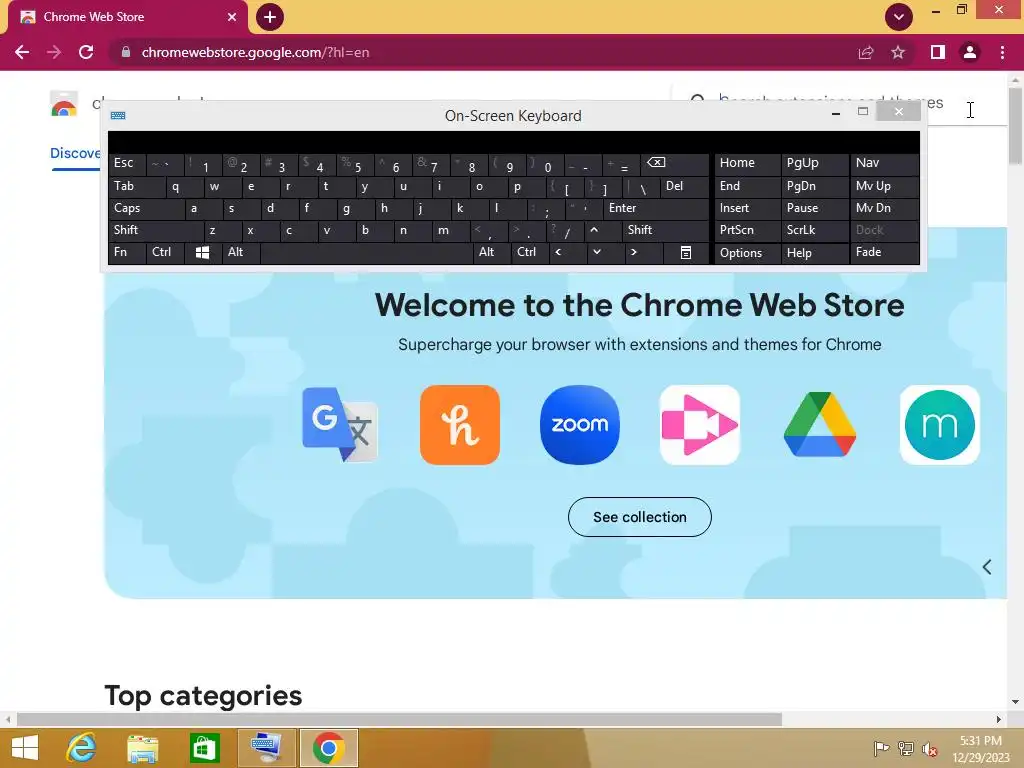Click the Google Translate extension icon
The image size is (1024, 768).
340,424
